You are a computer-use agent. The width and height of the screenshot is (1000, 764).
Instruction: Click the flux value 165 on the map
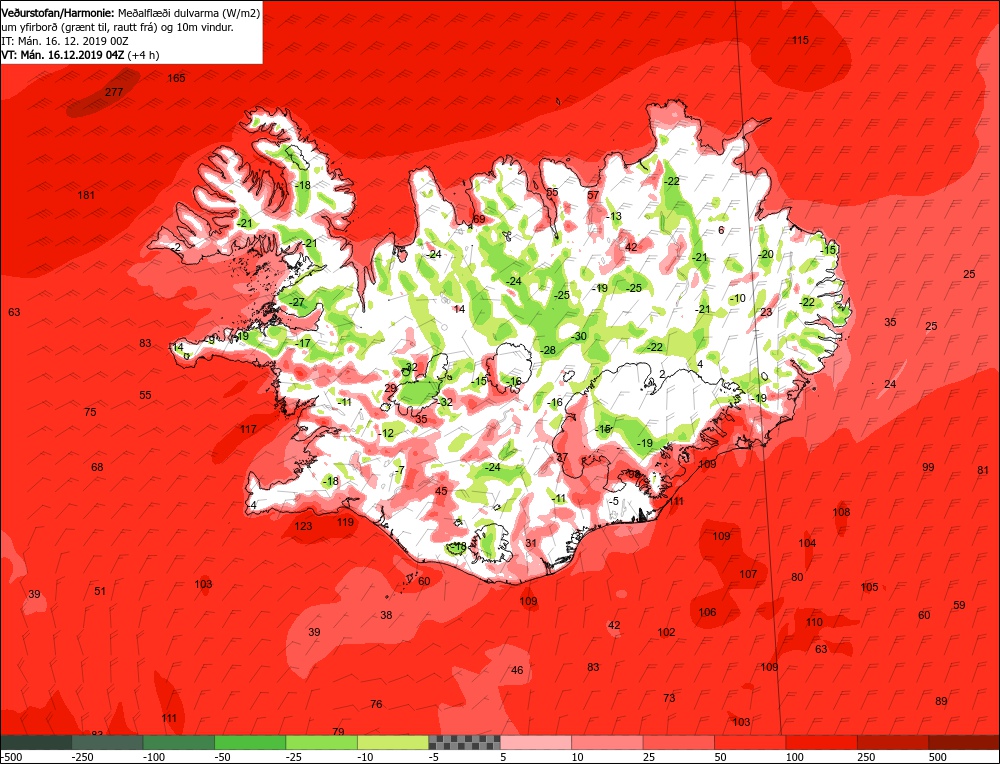[x=176, y=78]
